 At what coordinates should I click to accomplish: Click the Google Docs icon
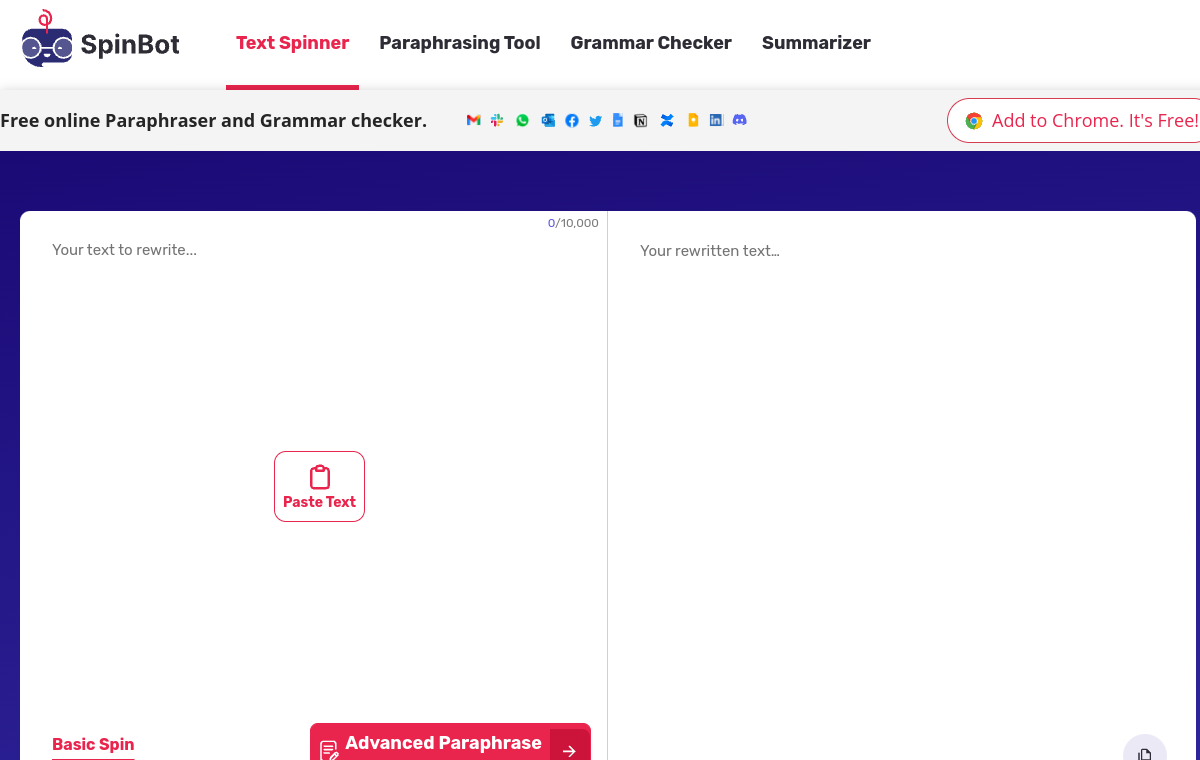coord(618,120)
